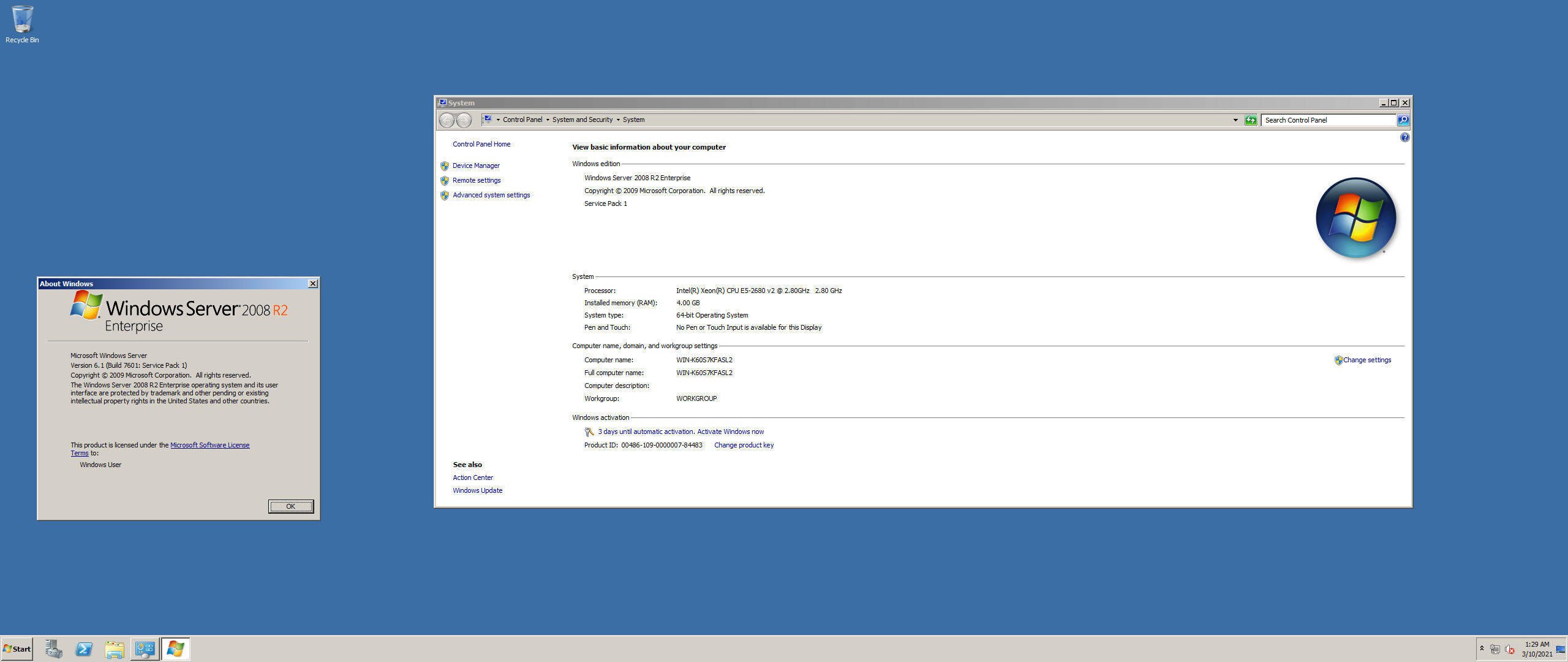Screen dimensions: 1568x662
Task: Click Windows Server 2008 R2 Enterprise edition text
Action: pos(637,178)
